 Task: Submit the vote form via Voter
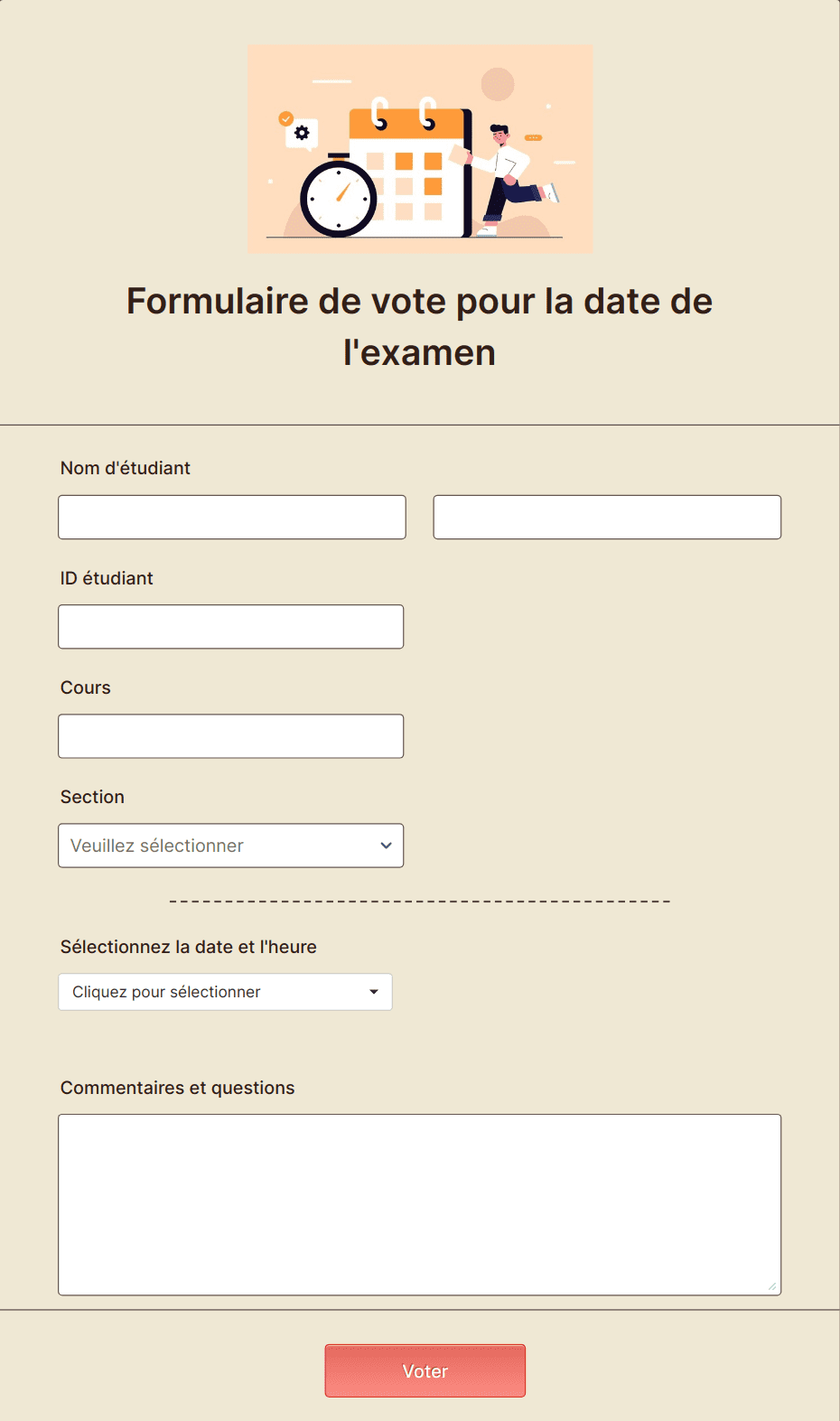tap(425, 1370)
